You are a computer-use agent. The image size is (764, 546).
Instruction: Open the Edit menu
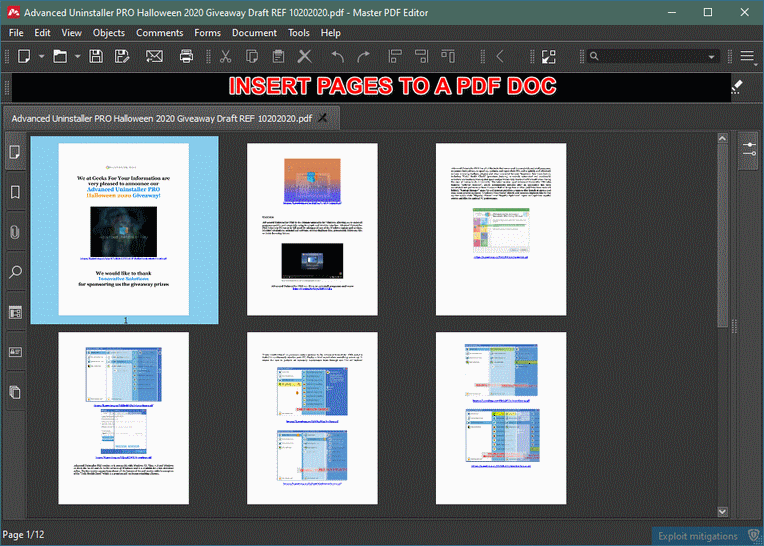(42, 33)
